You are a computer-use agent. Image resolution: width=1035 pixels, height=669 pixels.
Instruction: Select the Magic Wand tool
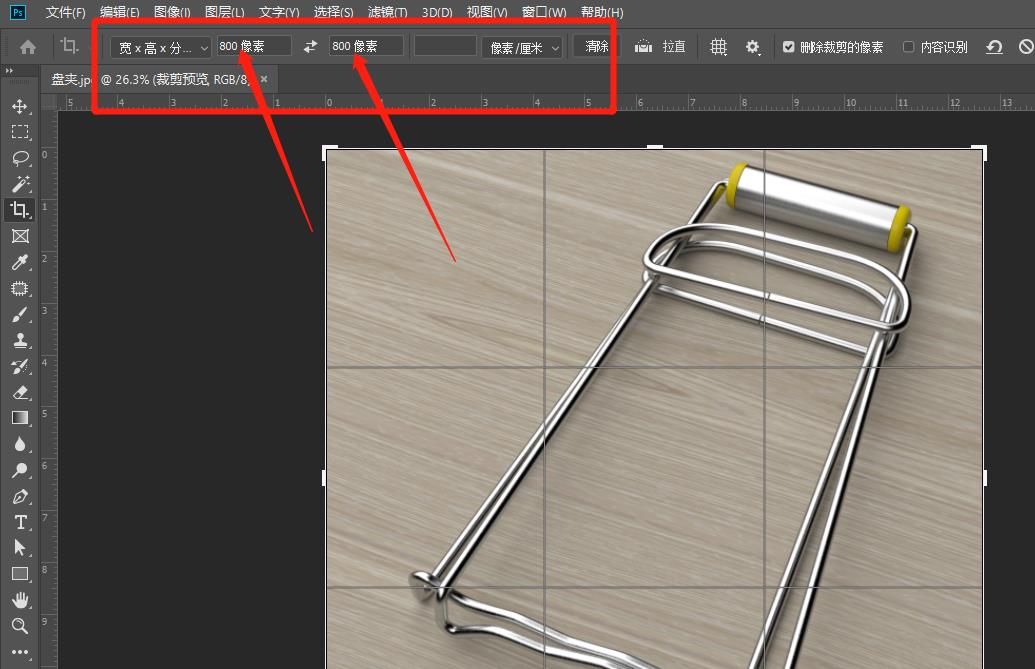click(20, 184)
